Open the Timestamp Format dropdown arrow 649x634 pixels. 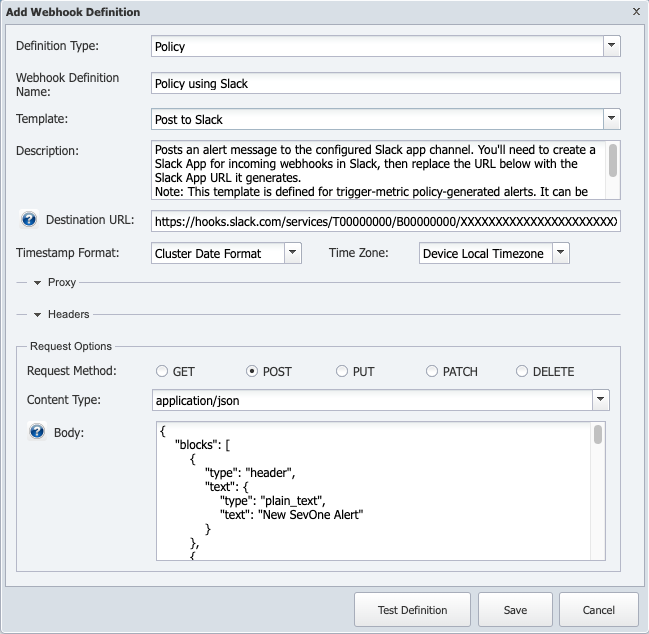pos(293,253)
